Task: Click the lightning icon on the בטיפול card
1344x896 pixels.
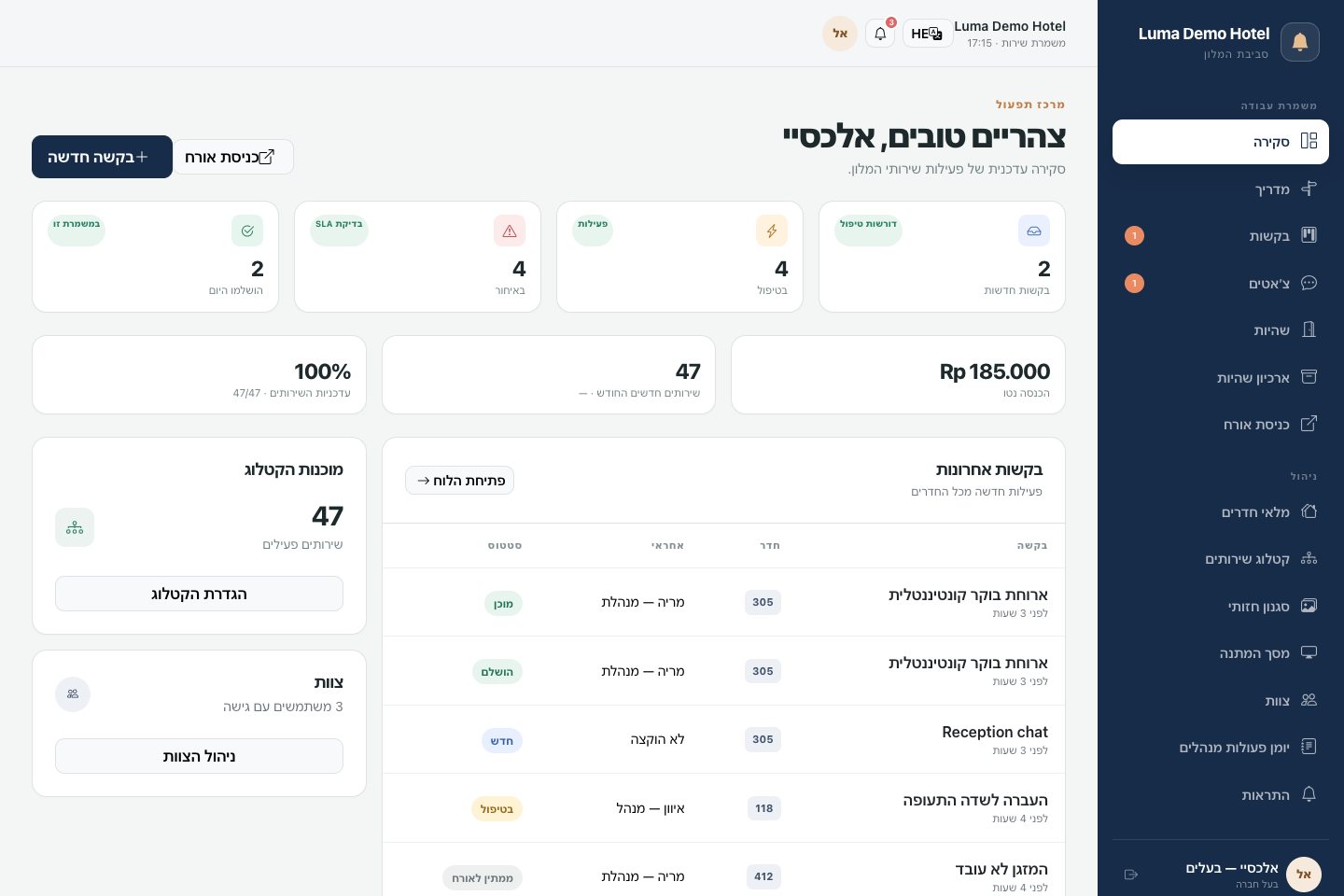Action: tap(772, 231)
